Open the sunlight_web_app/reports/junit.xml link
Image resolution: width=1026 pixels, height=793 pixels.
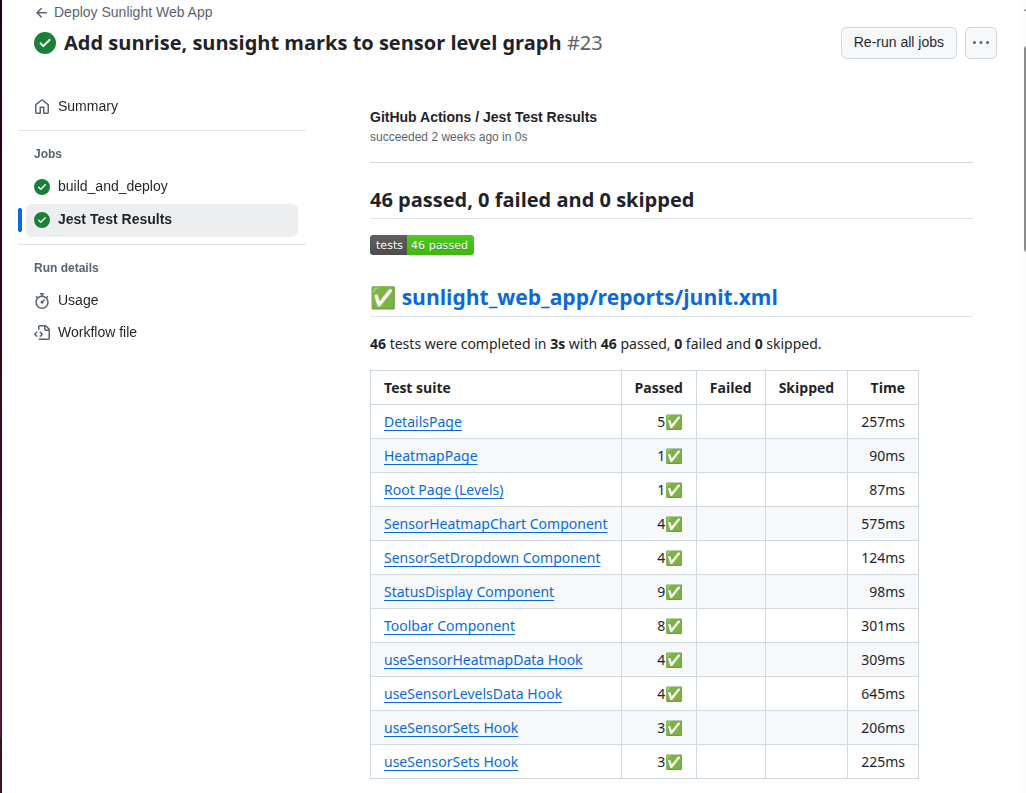pyautogui.click(x=589, y=298)
